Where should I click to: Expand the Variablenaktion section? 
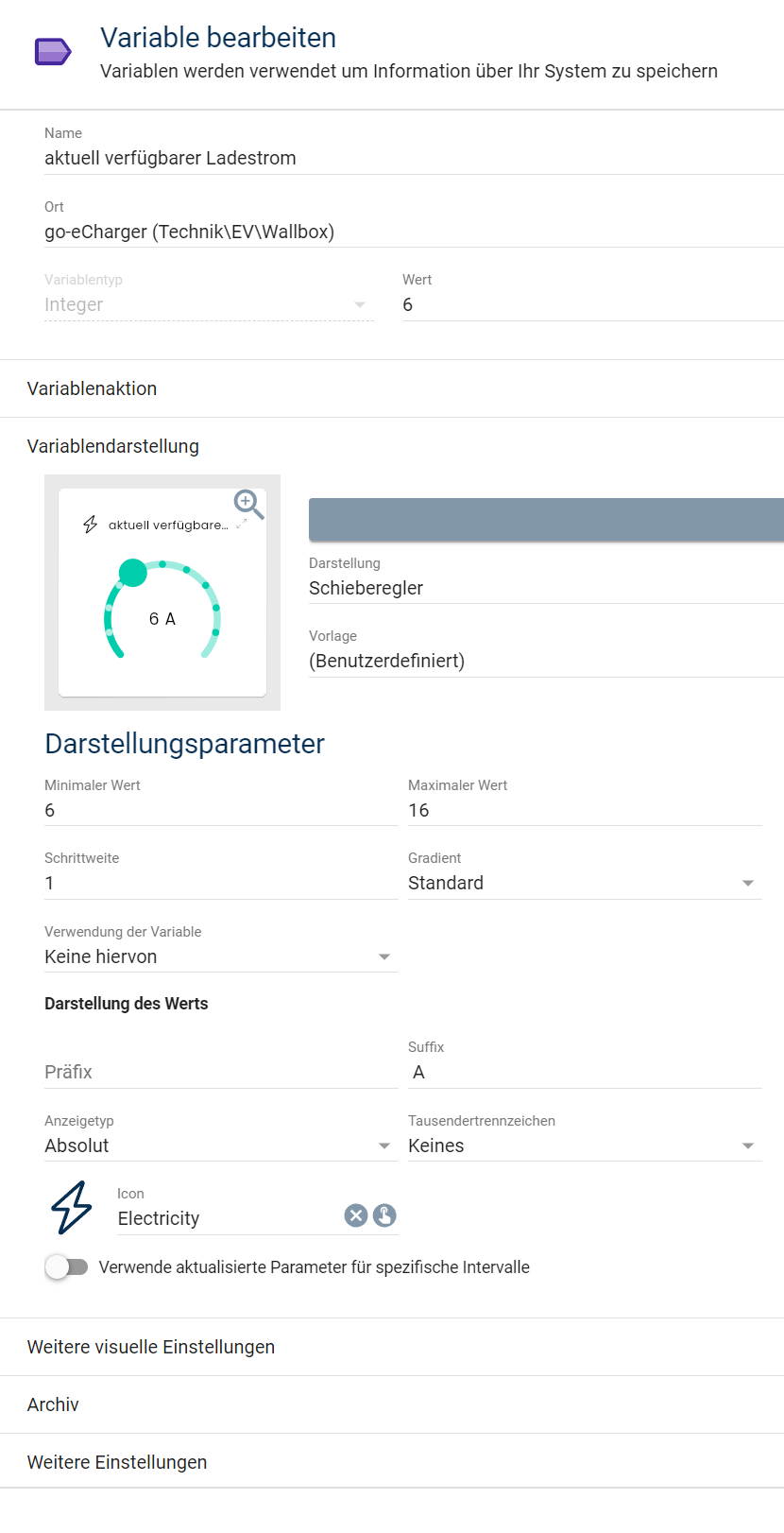[392, 388]
